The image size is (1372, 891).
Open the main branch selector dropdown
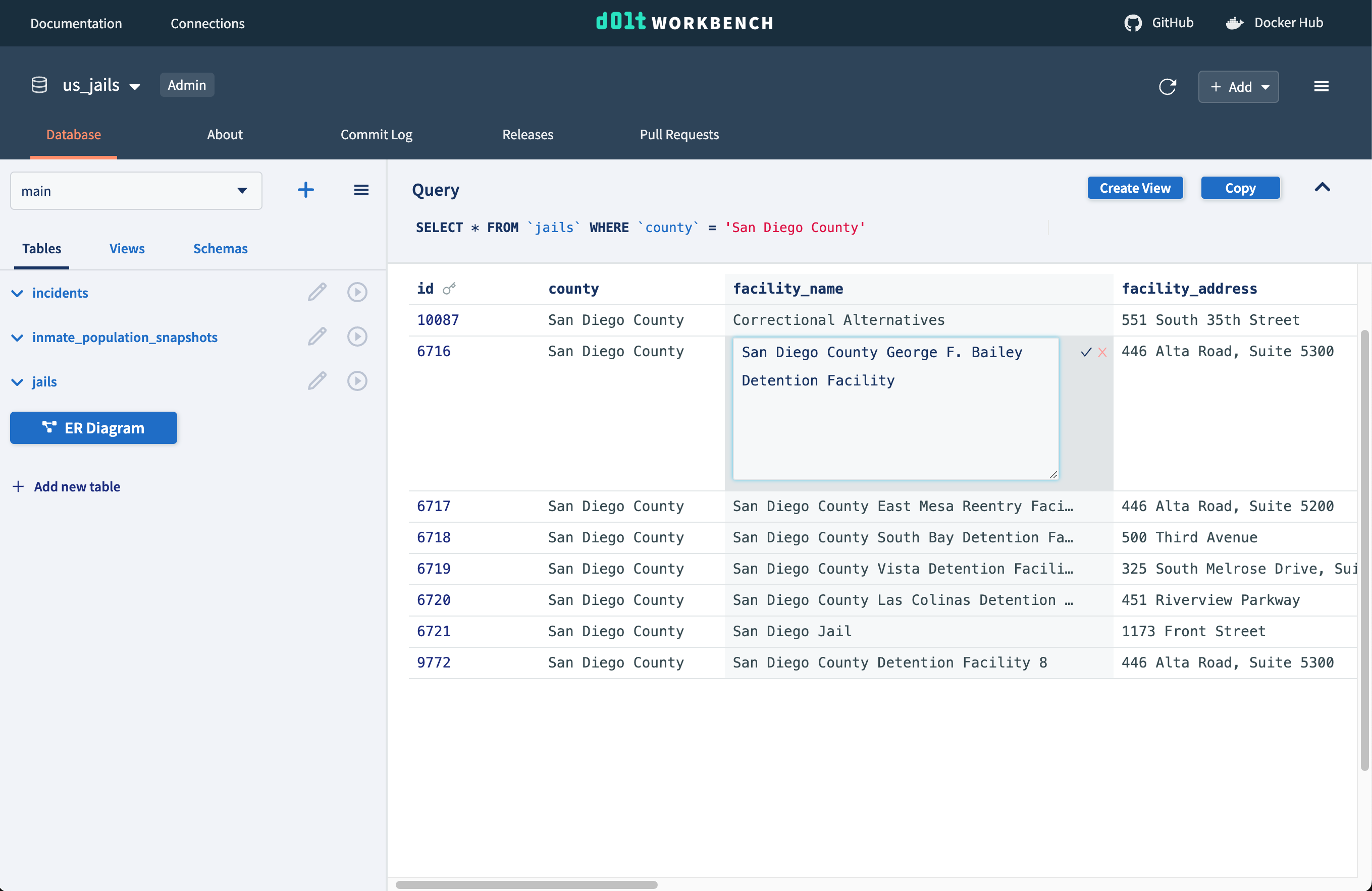pos(136,191)
